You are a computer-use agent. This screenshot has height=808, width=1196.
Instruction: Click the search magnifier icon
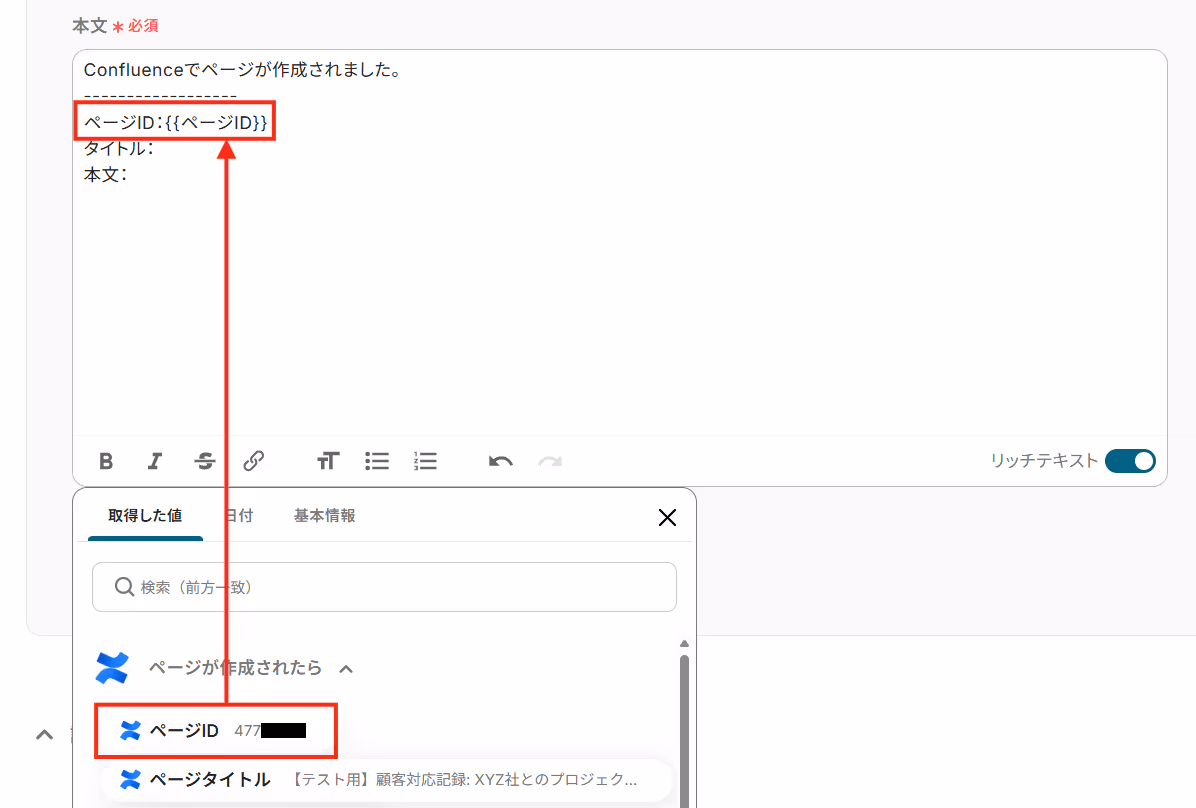click(x=124, y=587)
